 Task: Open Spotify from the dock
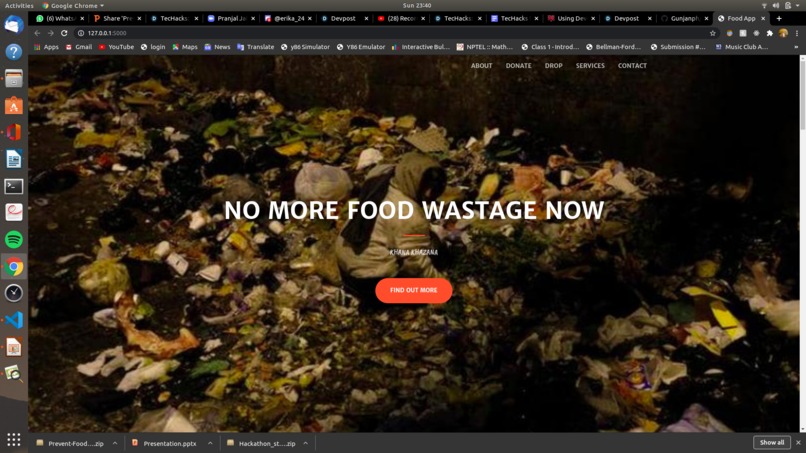point(13,240)
